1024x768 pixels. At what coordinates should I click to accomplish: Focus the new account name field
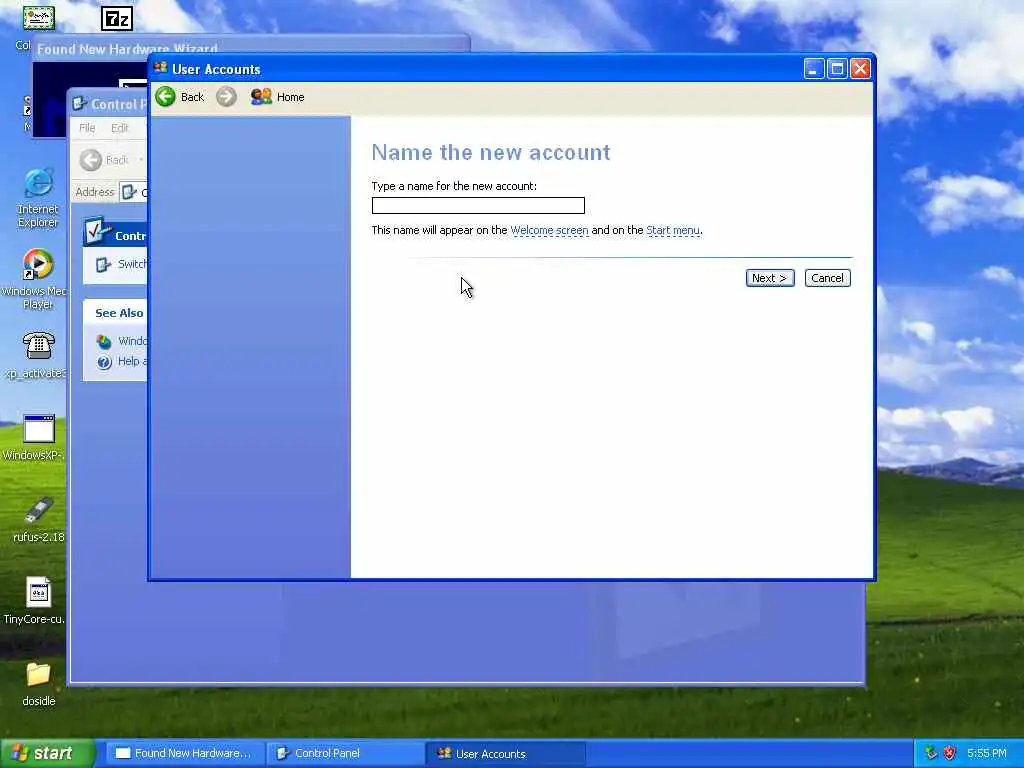pos(478,206)
